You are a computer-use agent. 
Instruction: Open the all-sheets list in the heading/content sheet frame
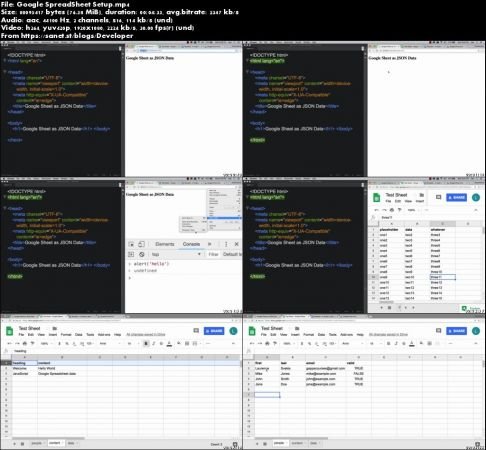pyautogui.click(x=23, y=444)
